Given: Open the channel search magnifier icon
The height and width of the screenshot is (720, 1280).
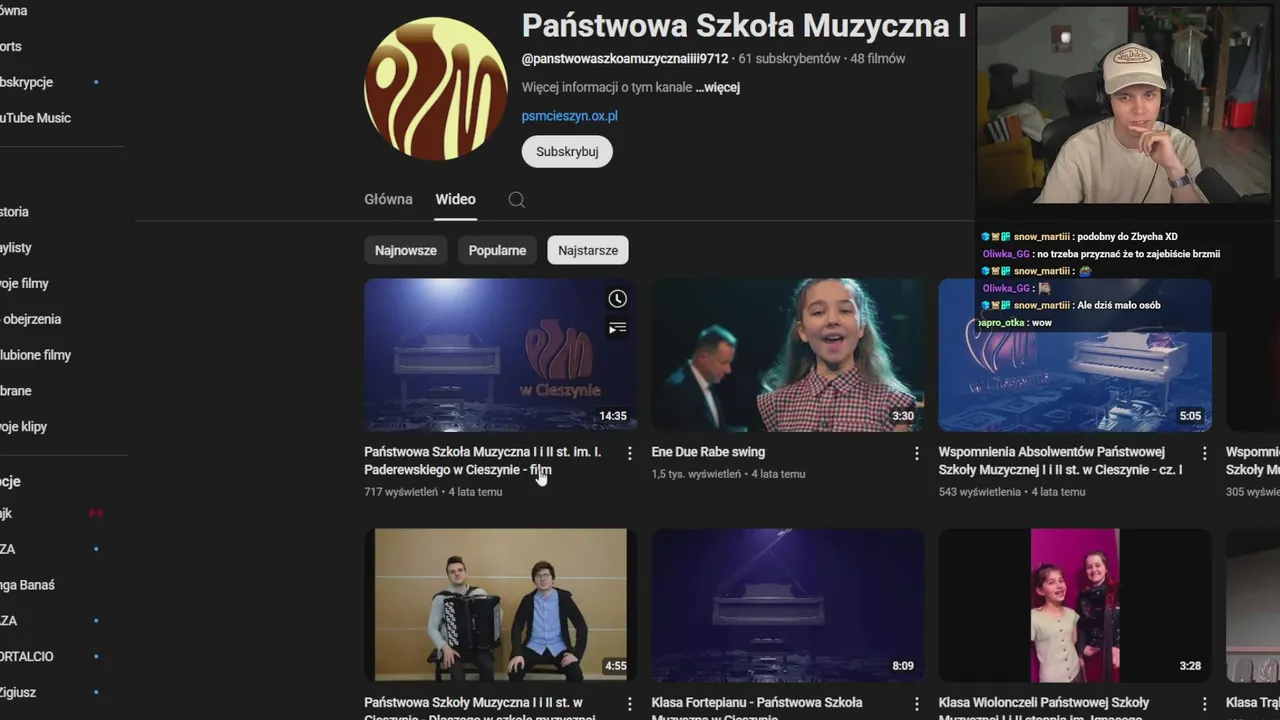Looking at the screenshot, I should click(516, 199).
